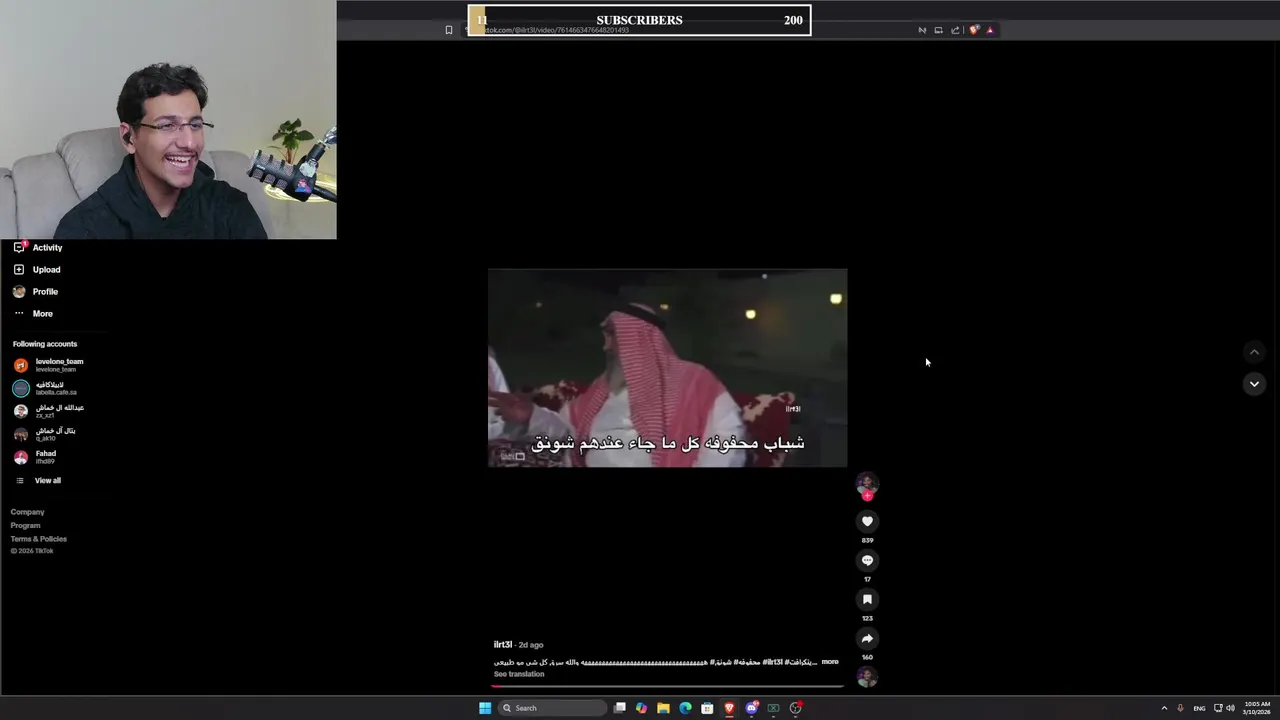Open Microsoft Edge from taskbar
The width and height of the screenshot is (1280, 720).
(685, 708)
